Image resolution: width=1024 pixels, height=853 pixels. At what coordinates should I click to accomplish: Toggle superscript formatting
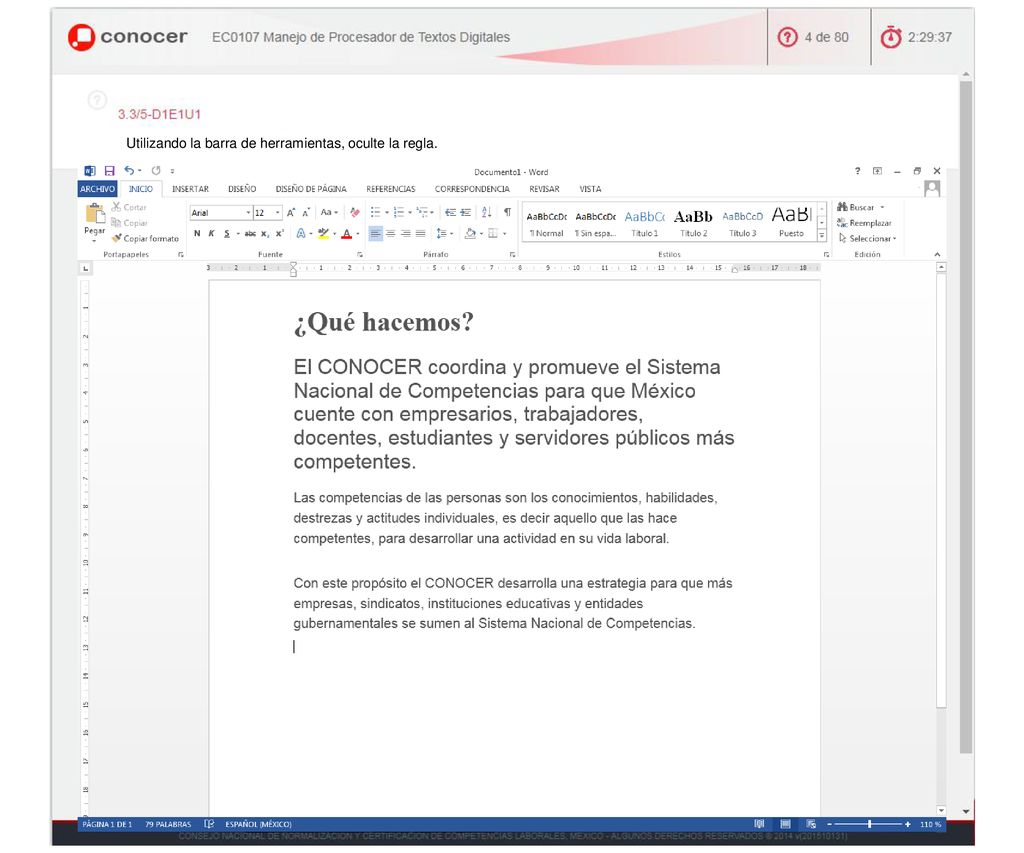[x=280, y=233]
